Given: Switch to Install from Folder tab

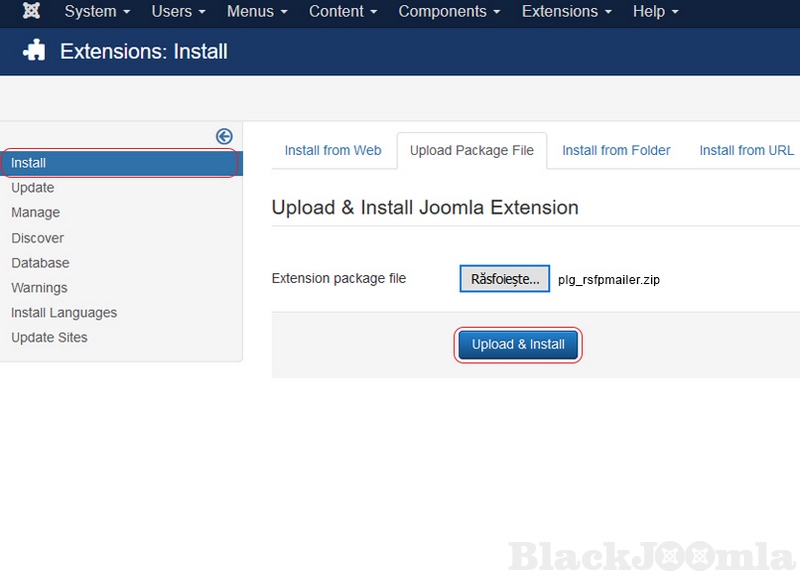Looking at the screenshot, I should [x=616, y=150].
